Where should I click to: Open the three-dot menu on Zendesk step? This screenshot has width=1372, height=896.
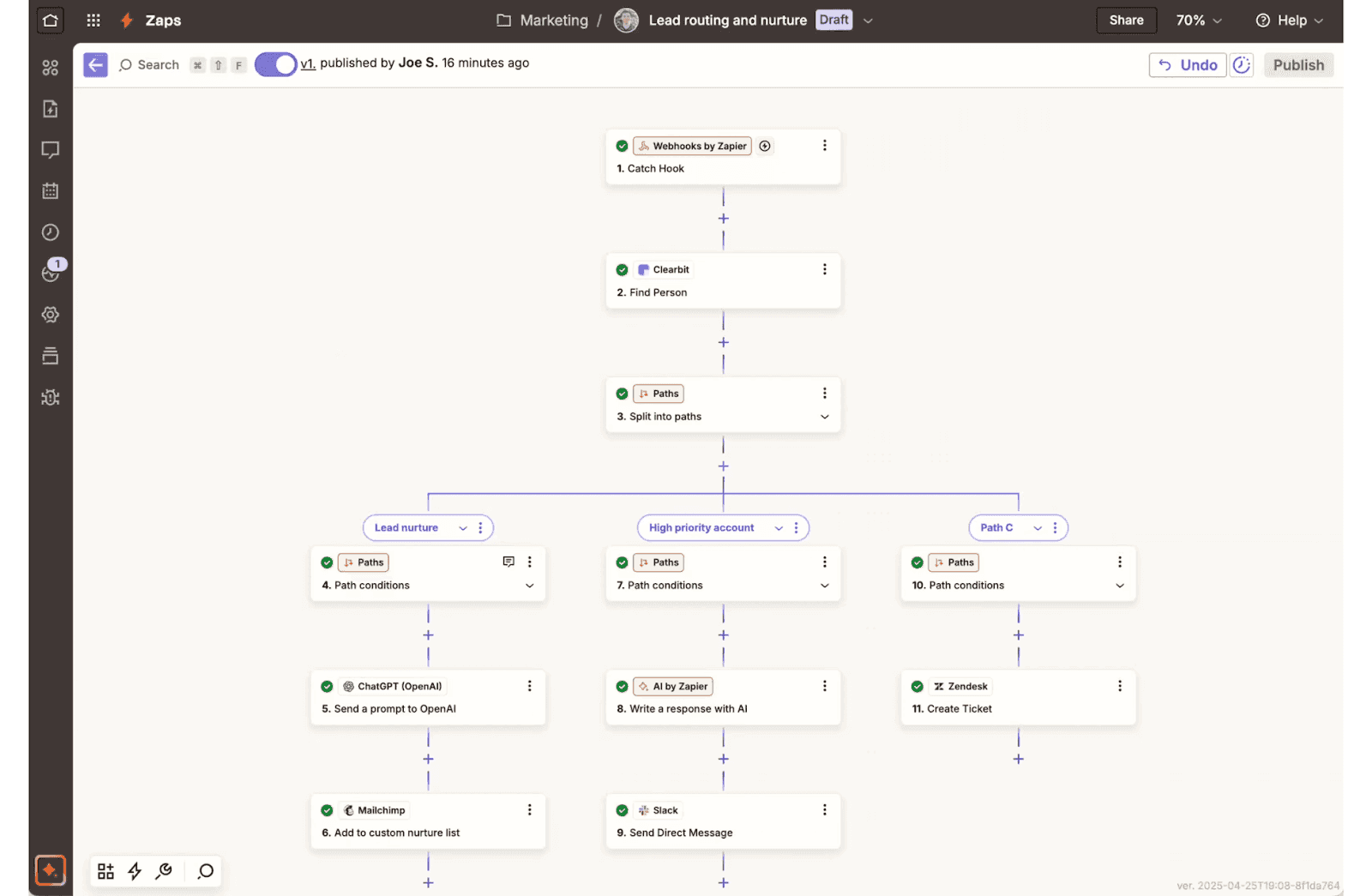(x=1119, y=685)
